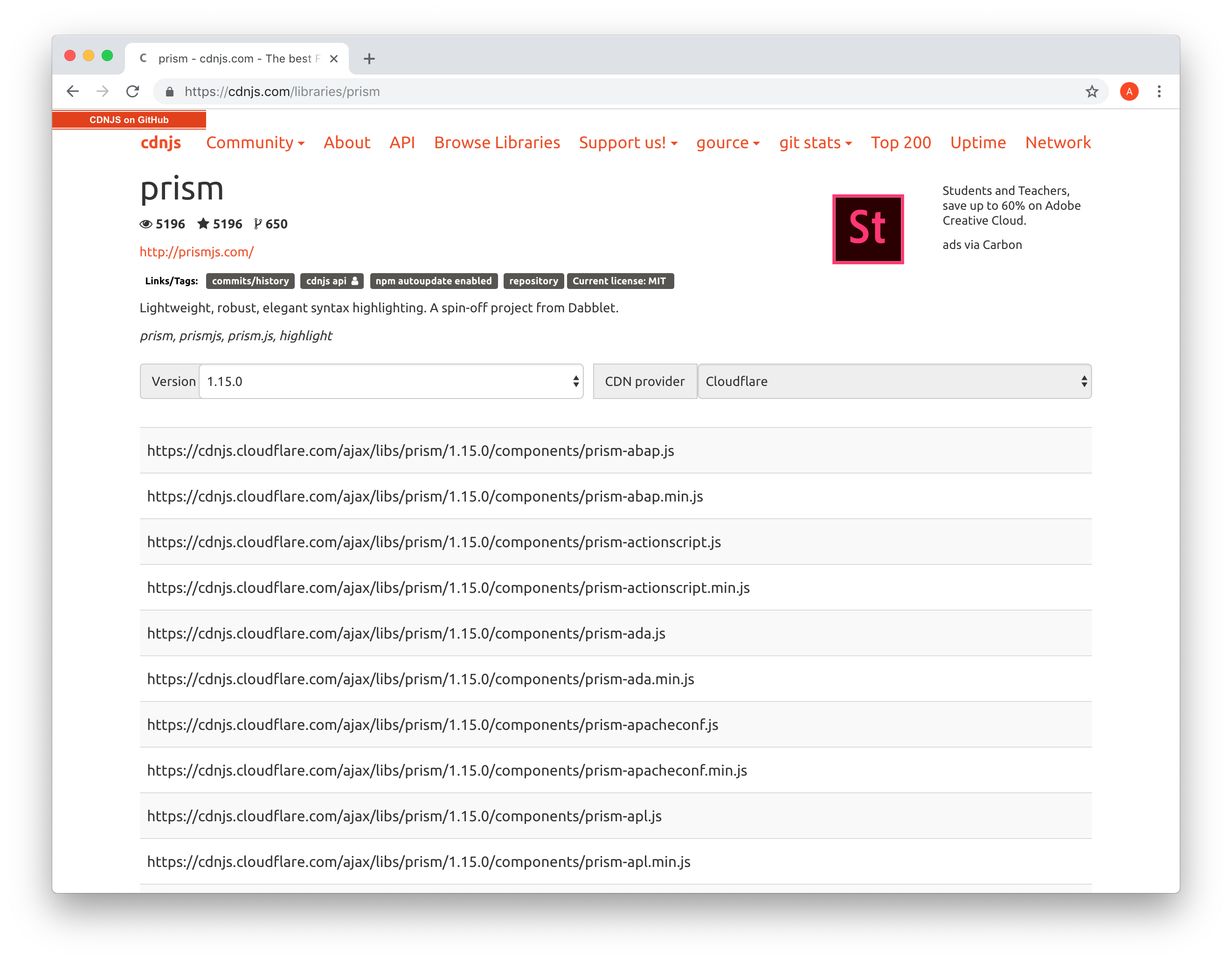
Task: Open a new browser tab
Action: pos(369,59)
